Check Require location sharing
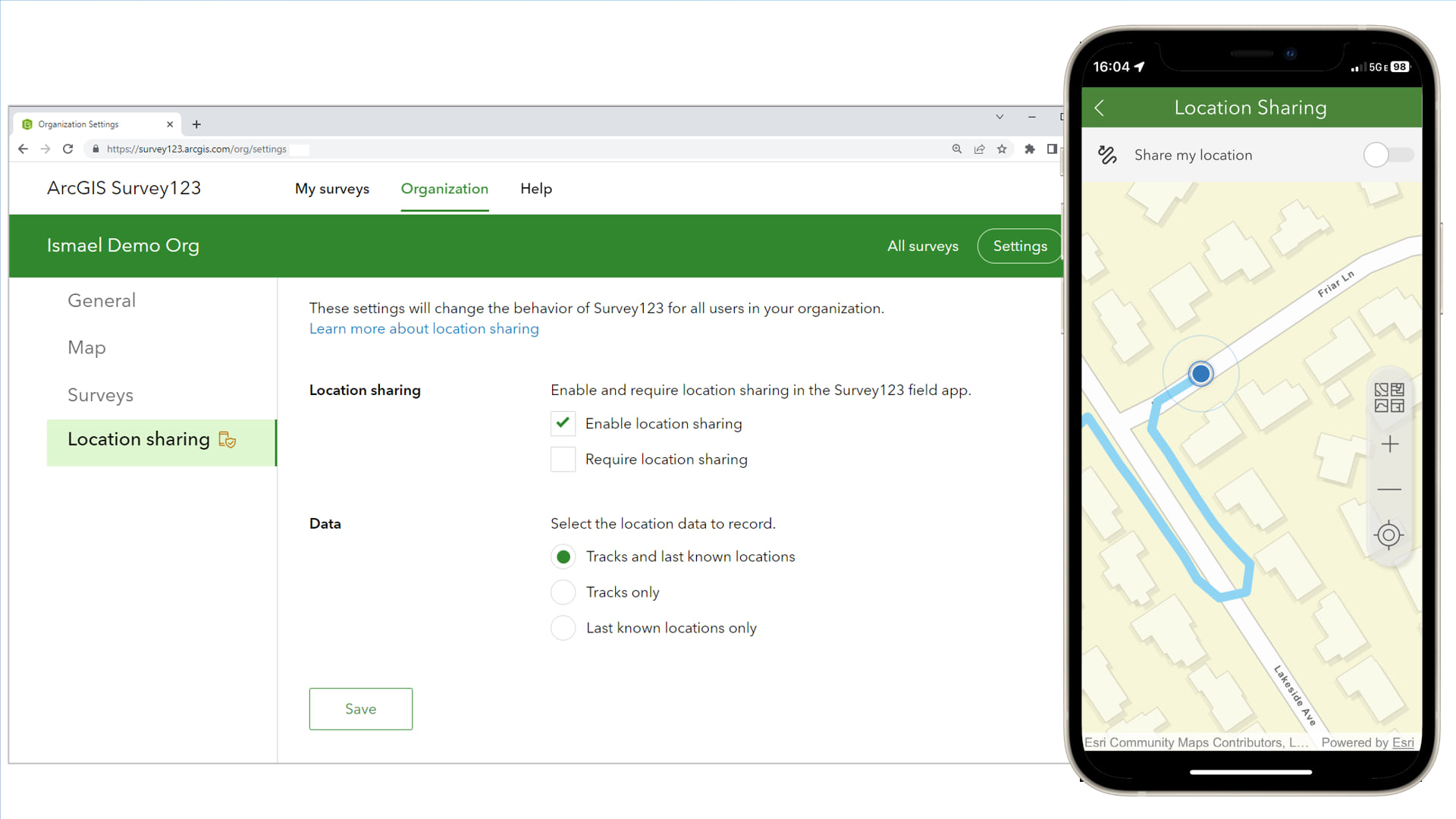 click(x=563, y=459)
